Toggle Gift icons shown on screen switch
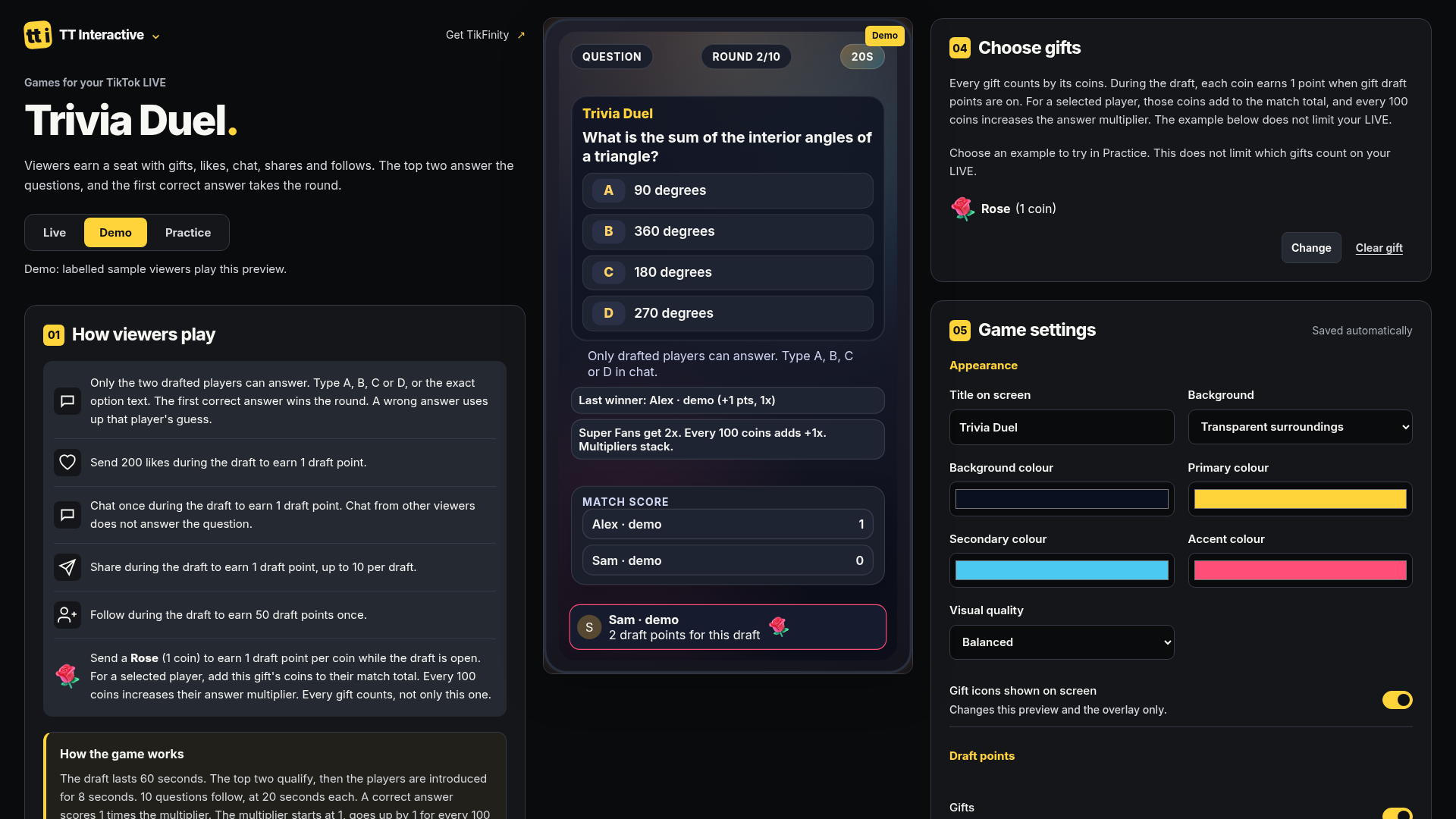Screen dimensions: 1456x819 click(x=1397, y=700)
